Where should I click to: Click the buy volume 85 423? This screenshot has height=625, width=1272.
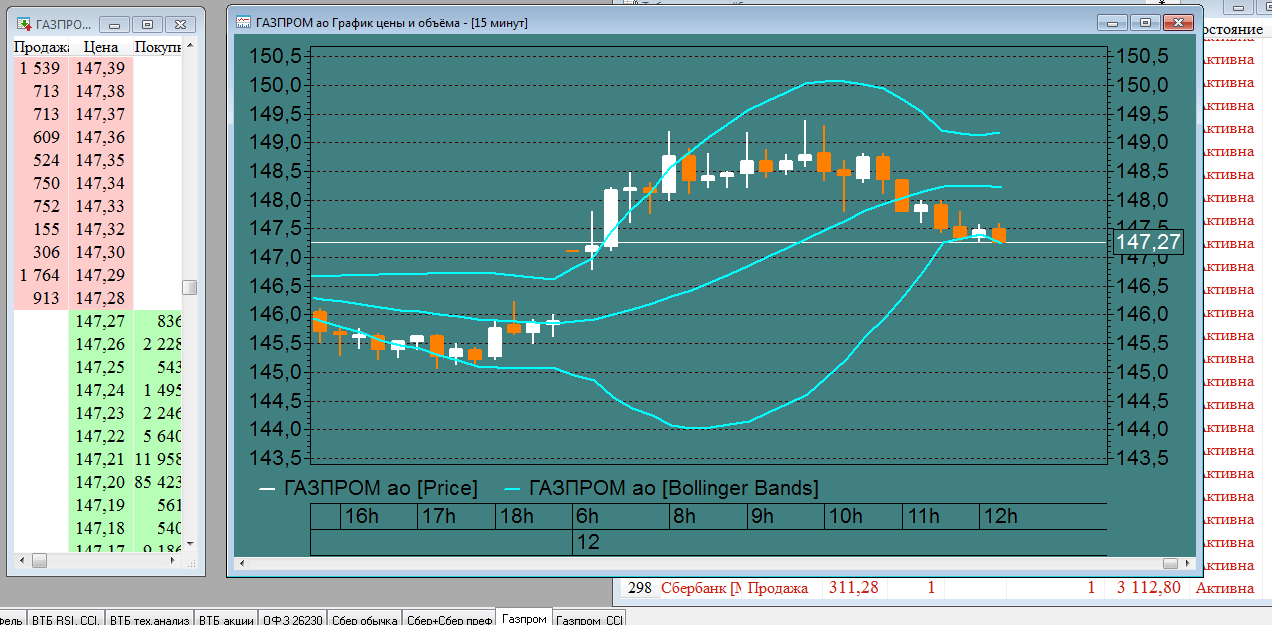pos(158,482)
